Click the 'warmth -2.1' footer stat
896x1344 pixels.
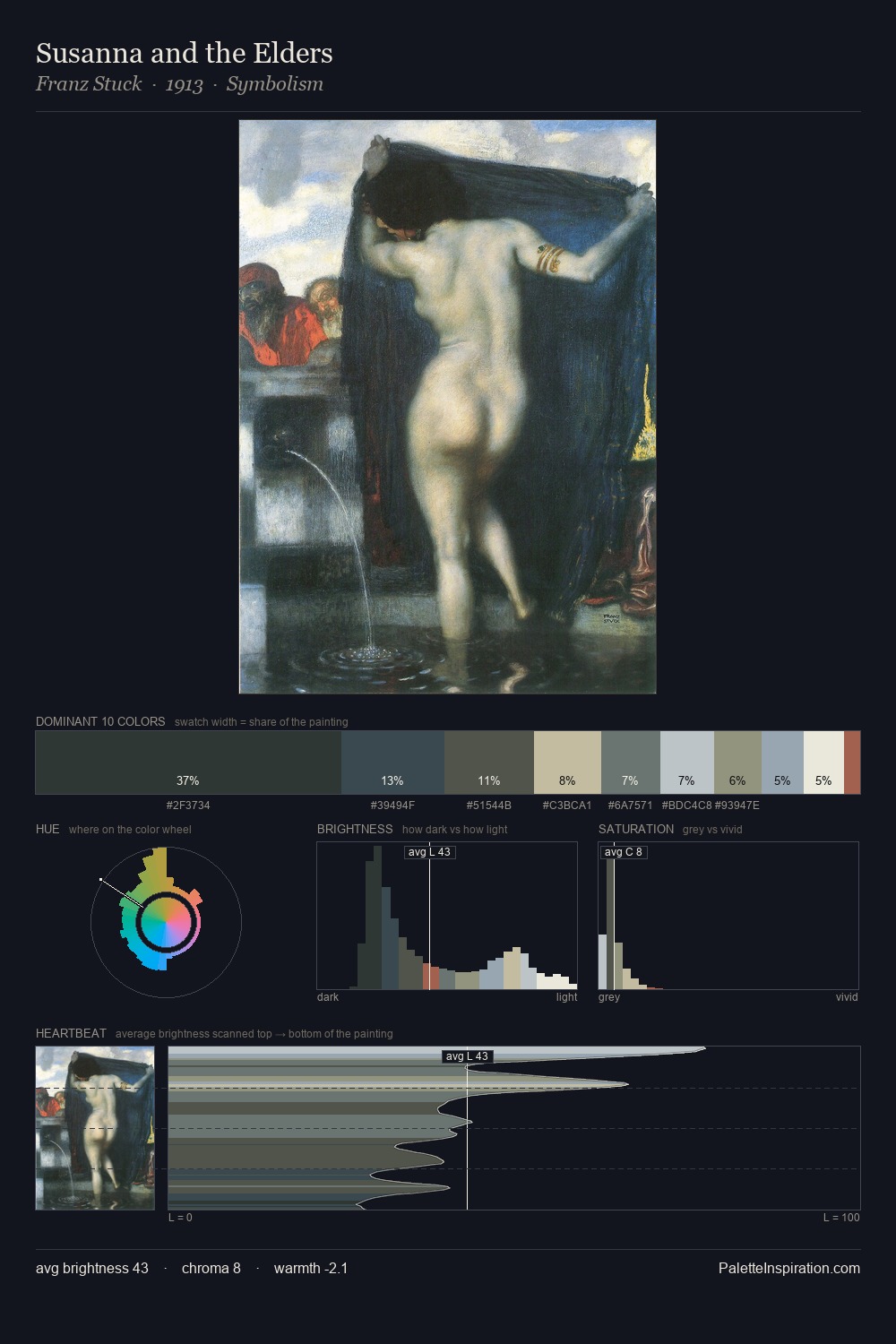(311, 1269)
